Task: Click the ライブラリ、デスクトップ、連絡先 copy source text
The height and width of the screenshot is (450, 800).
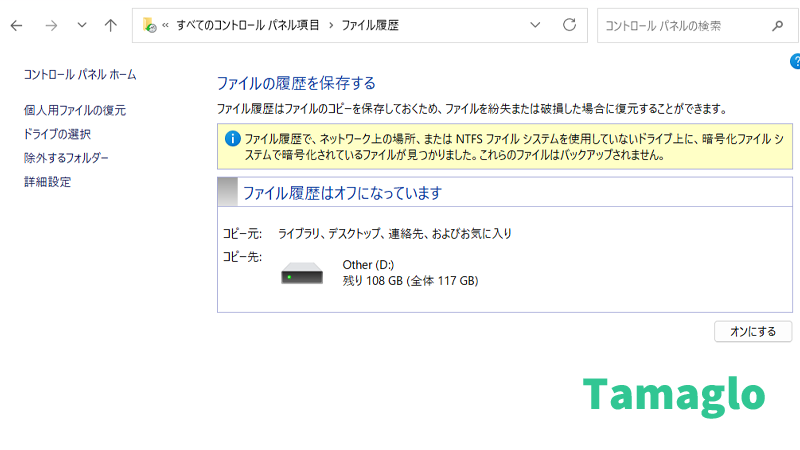Action: pyautogui.click(x=394, y=234)
